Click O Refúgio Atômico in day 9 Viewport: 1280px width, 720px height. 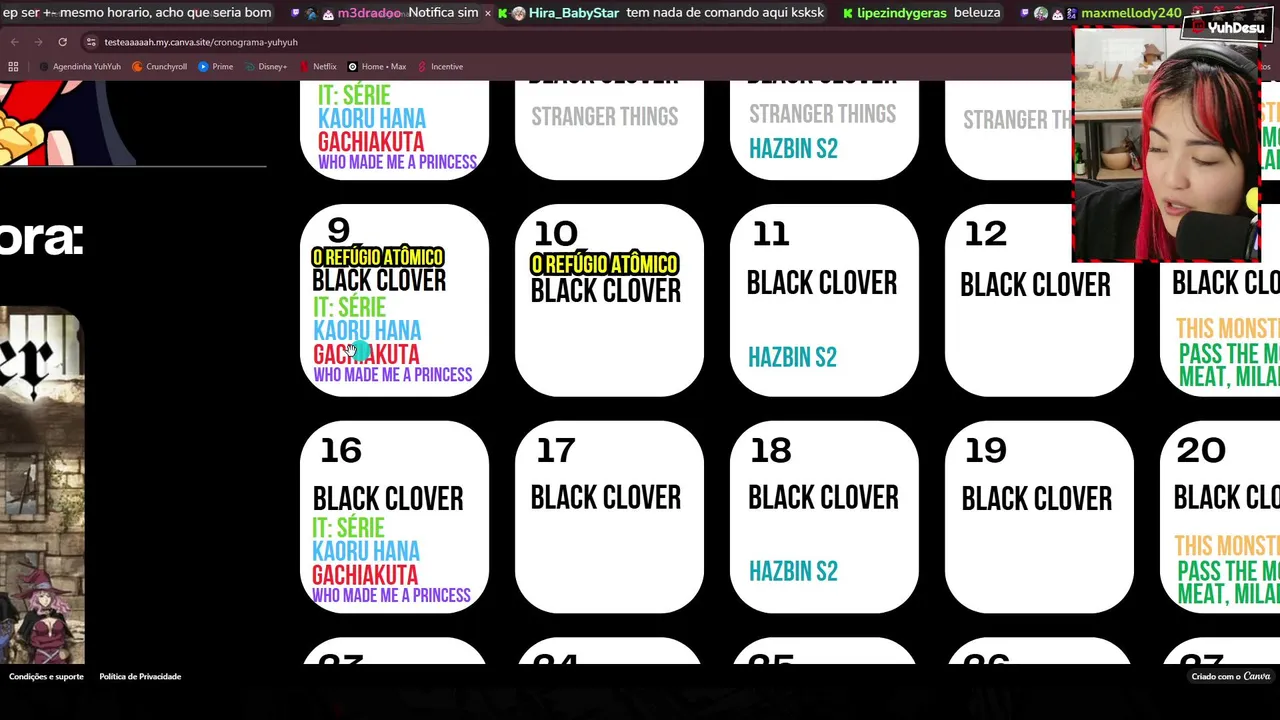378,258
